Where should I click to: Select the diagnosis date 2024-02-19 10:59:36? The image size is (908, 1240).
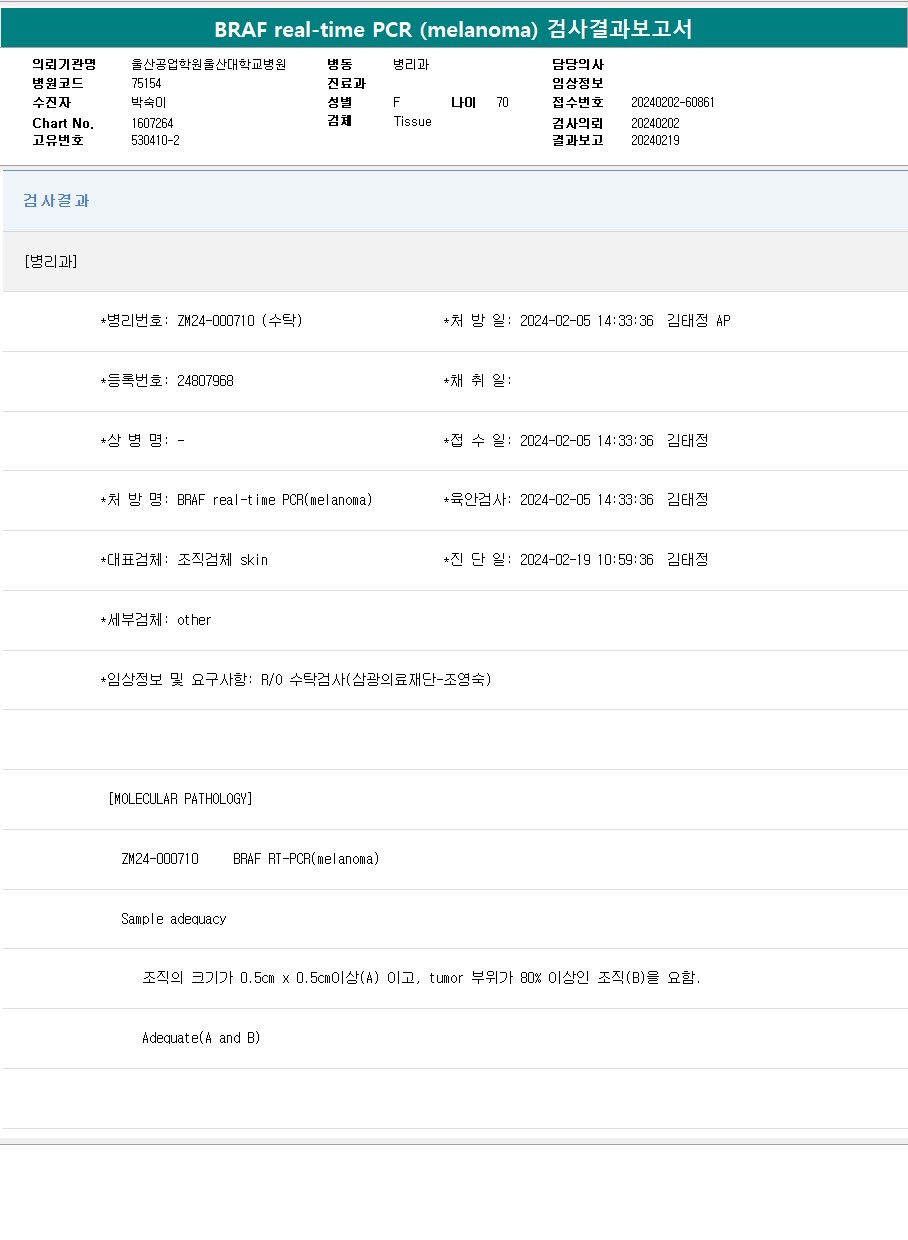pyautogui.click(x=587, y=560)
